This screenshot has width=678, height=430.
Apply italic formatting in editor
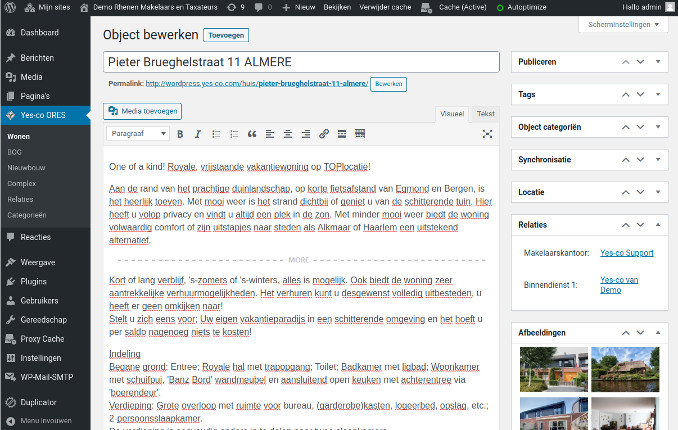click(198, 134)
